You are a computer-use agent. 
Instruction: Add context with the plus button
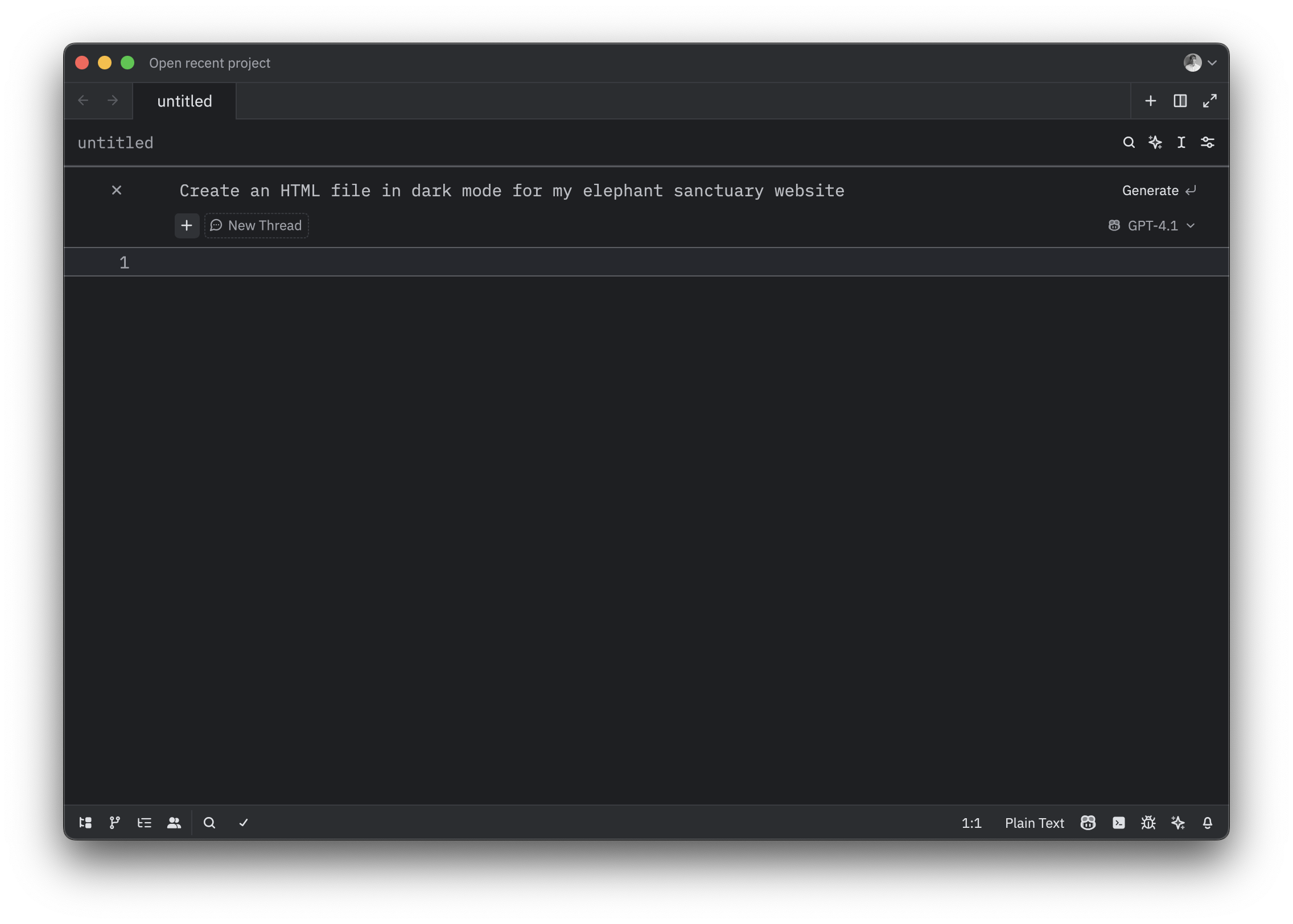point(187,226)
